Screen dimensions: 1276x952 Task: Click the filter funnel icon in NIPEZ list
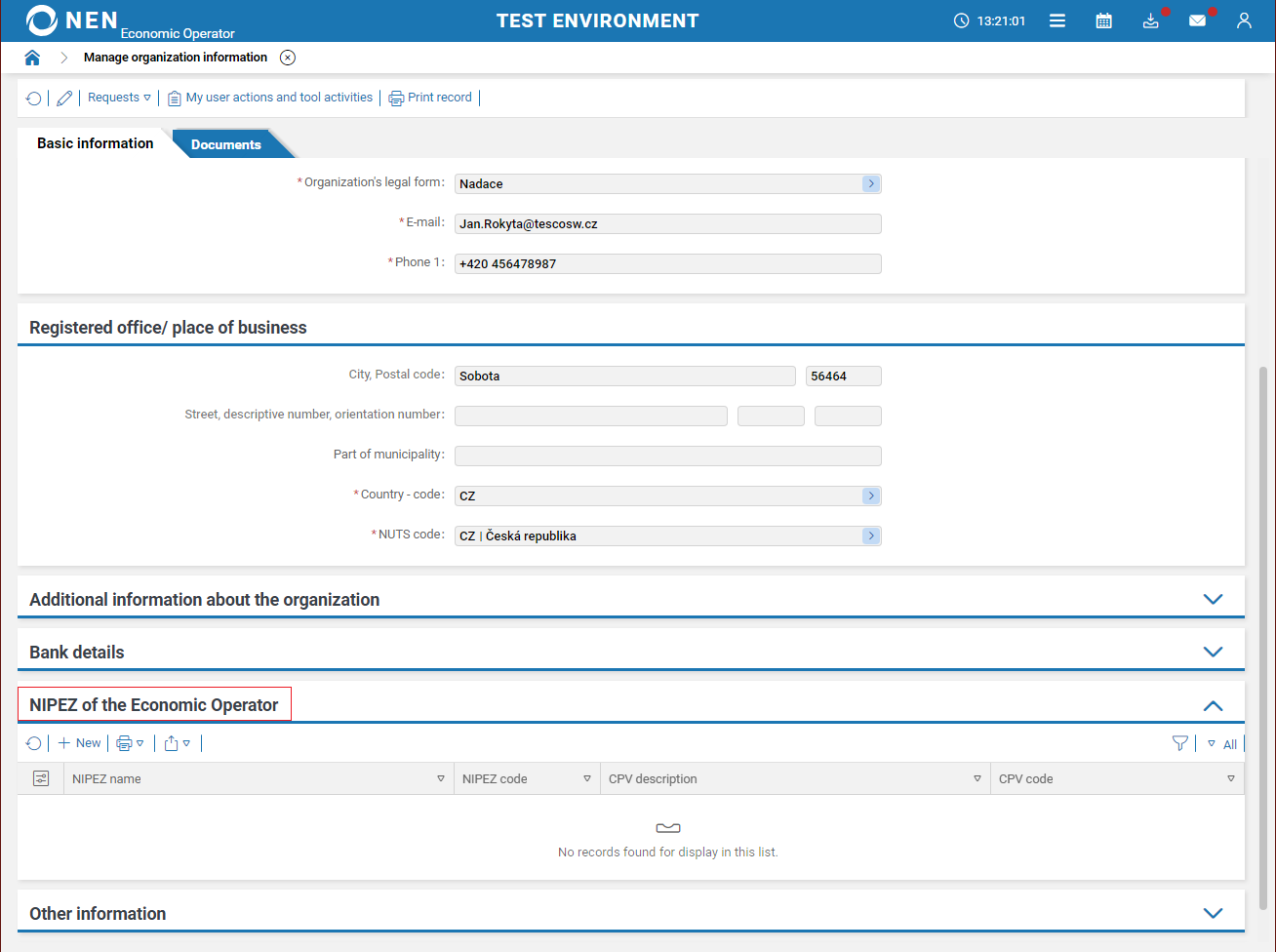[1179, 743]
